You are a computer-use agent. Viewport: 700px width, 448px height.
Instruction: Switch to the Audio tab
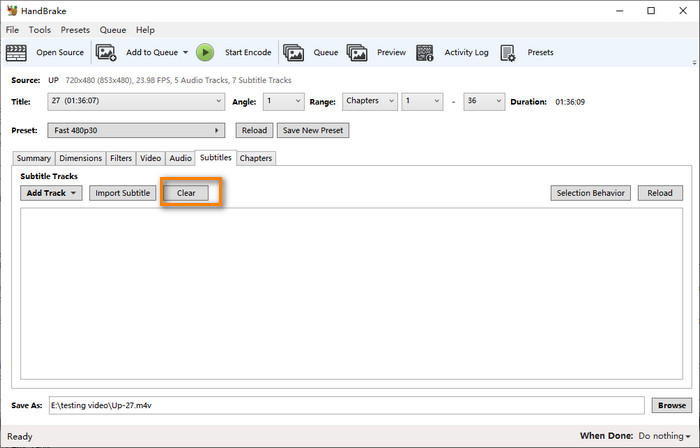[180, 158]
